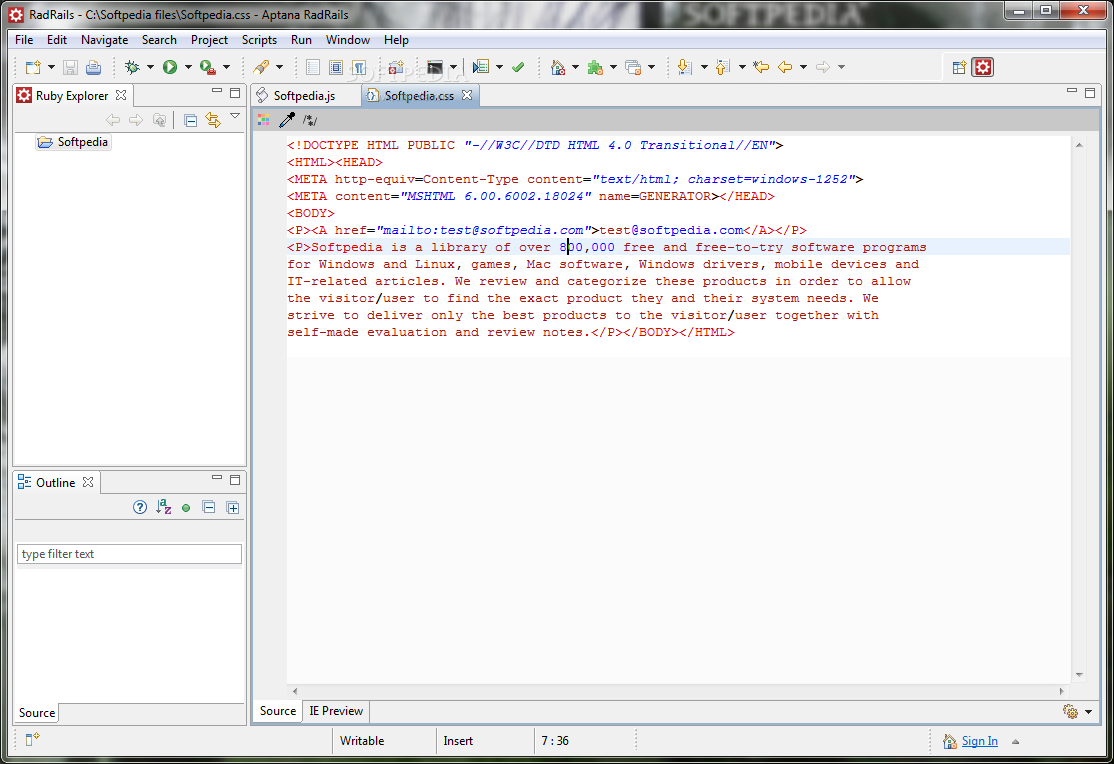The width and height of the screenshot is (1114, 764).
Task: Click the Last Edit Location icon
Action: pos(761,68)
